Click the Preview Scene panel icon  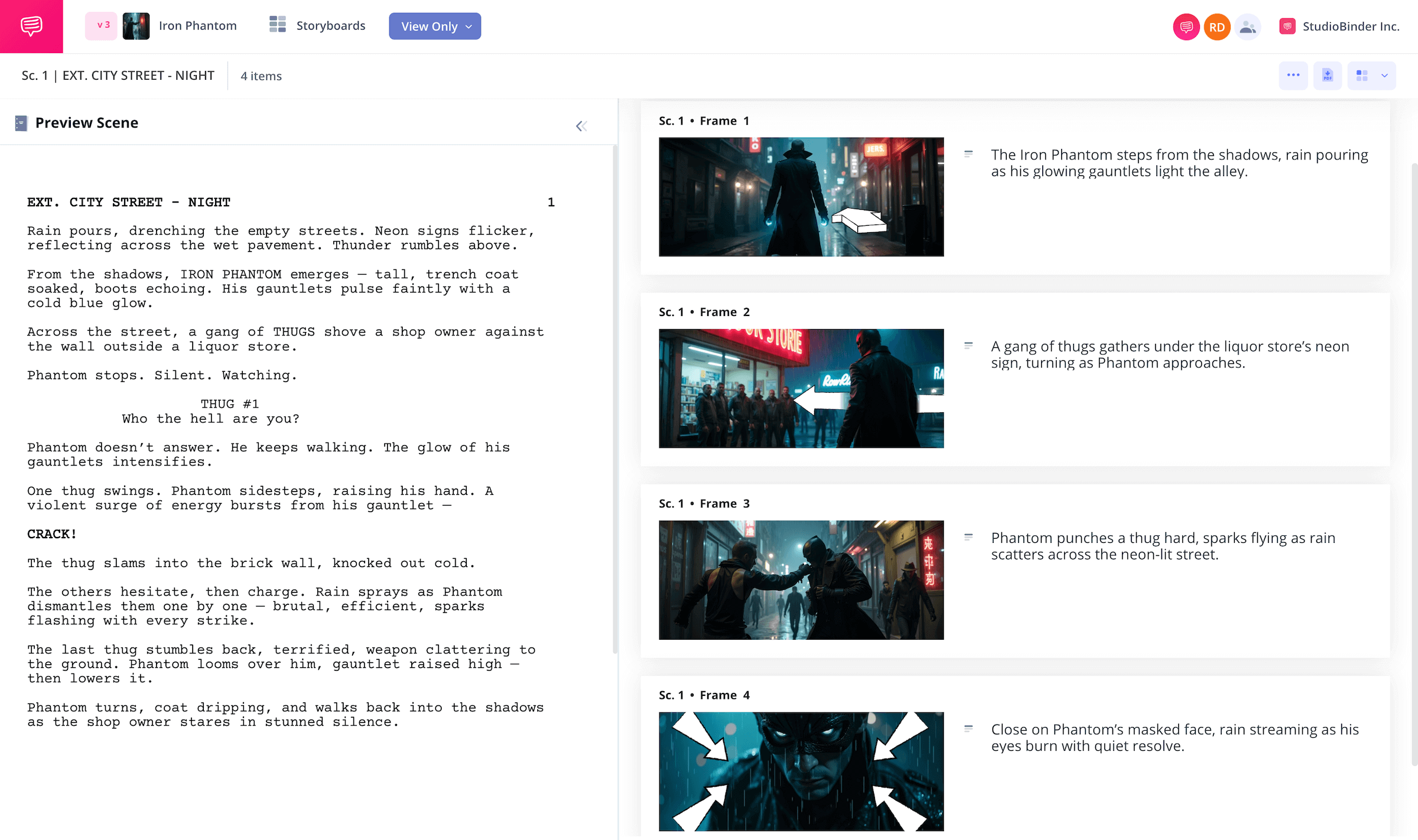click(21, 123)
